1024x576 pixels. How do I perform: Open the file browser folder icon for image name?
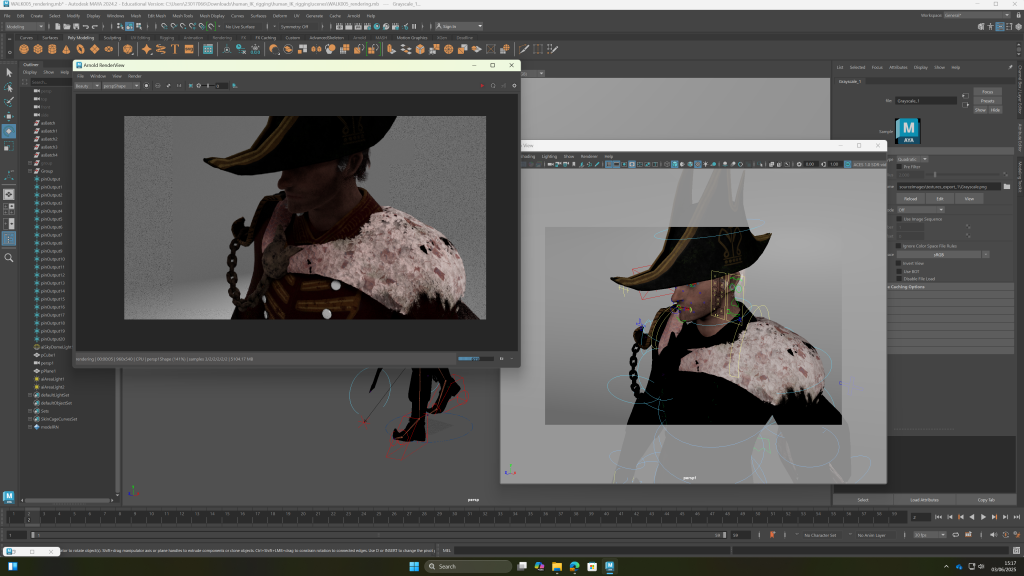tap(1006, 186)
